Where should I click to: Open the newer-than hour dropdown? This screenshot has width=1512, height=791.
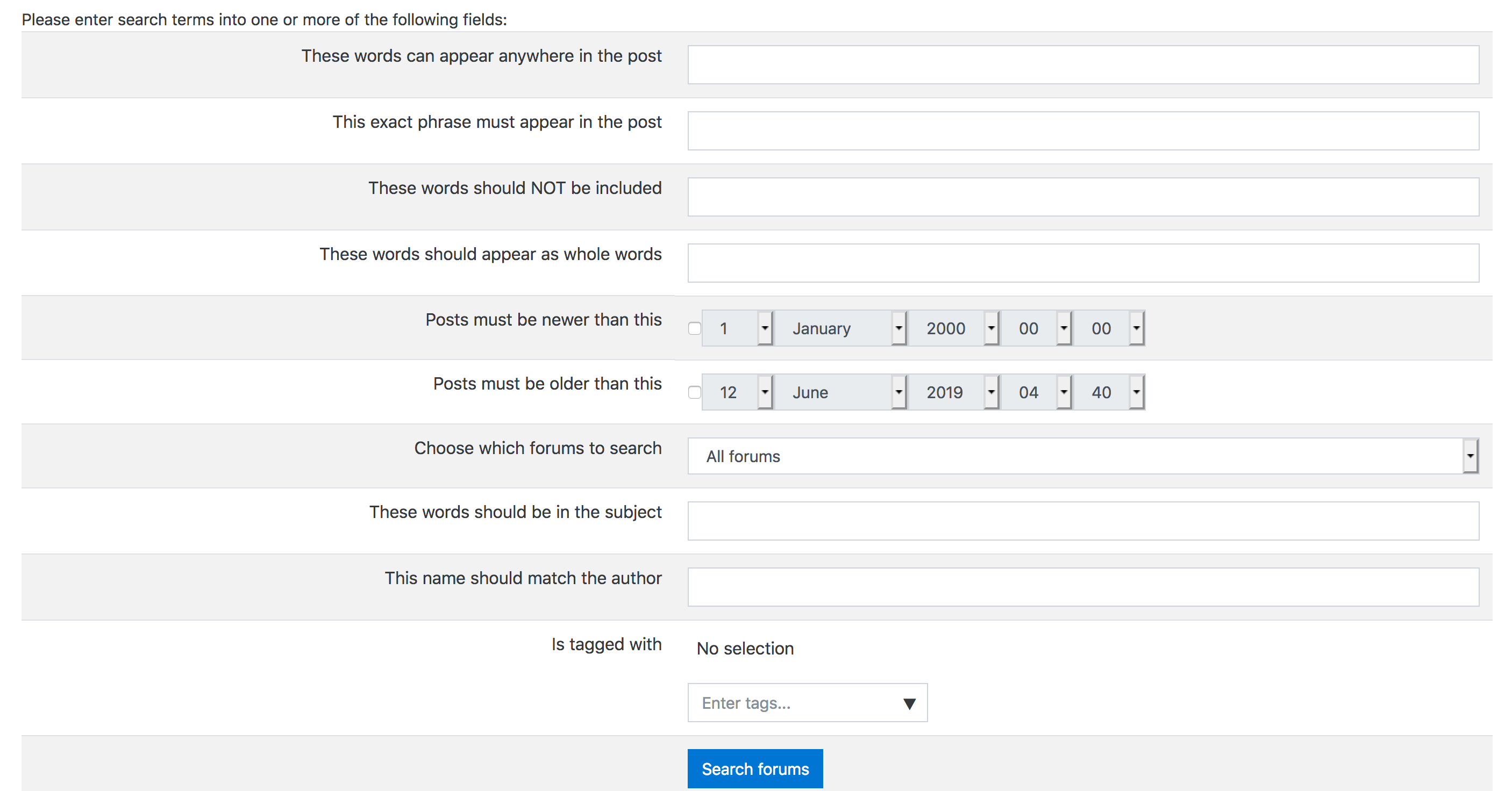click(x=1036, y=328)
